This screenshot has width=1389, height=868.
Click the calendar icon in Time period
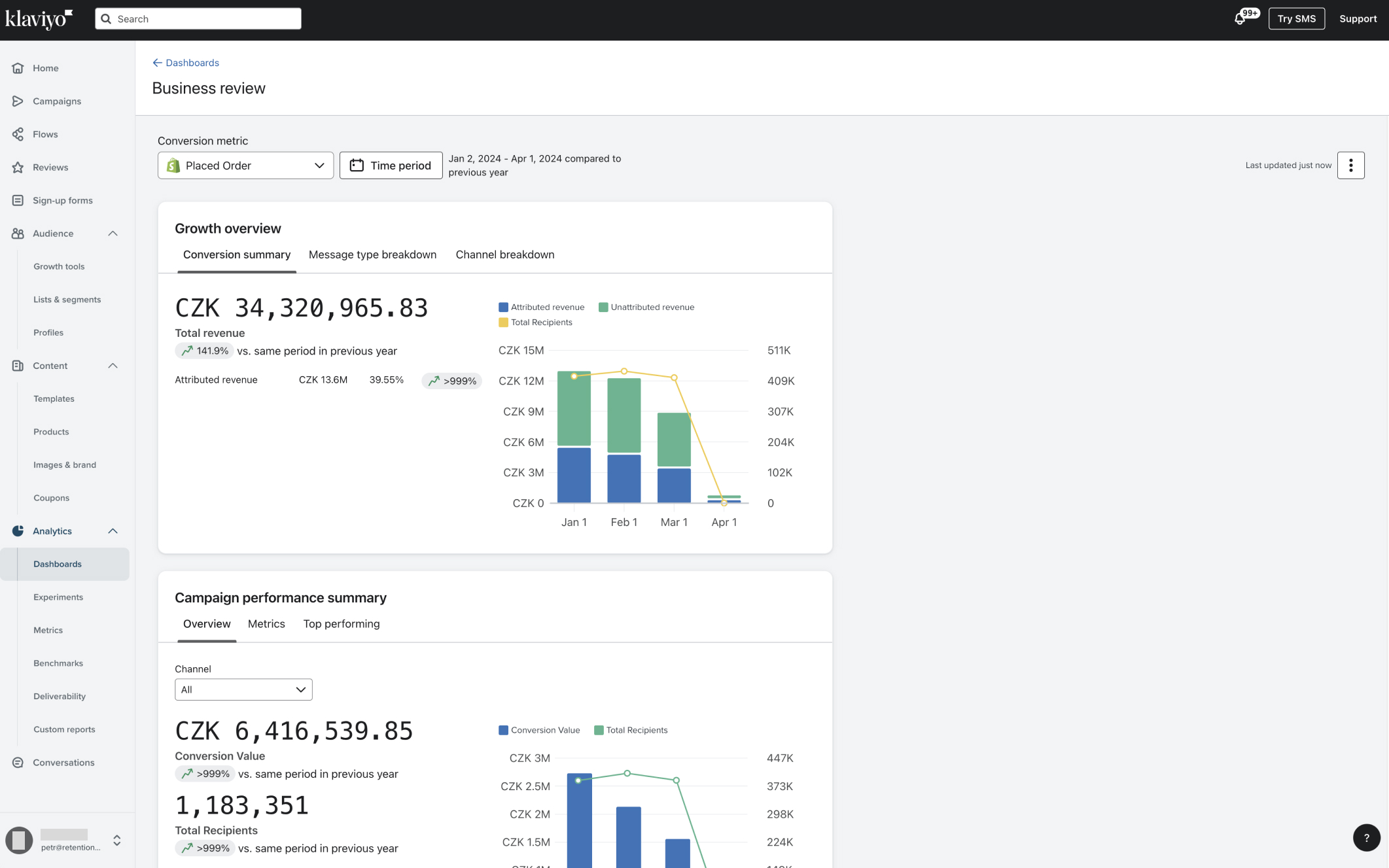point(357,165)
